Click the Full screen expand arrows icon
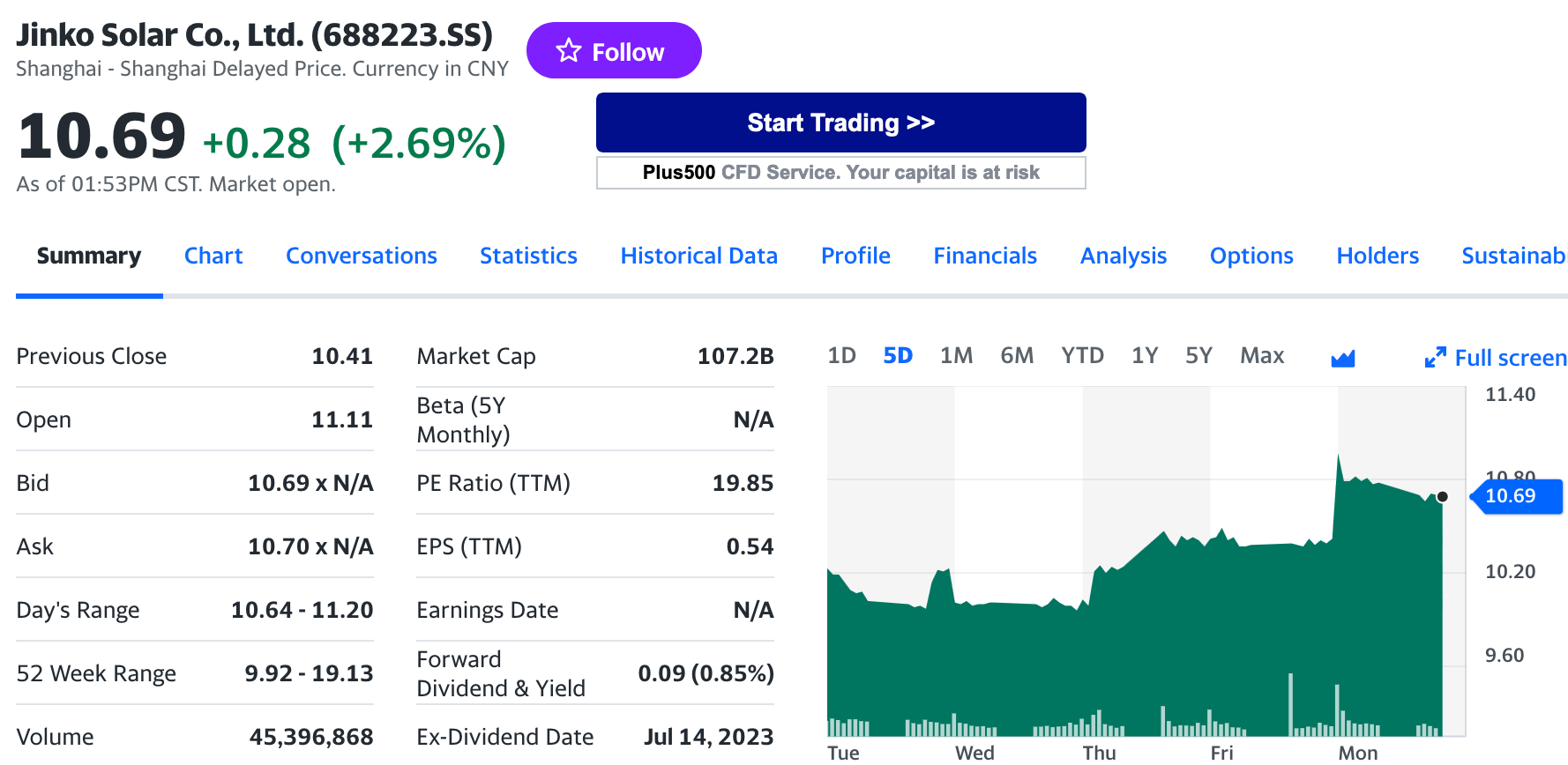The width and height of the screenshot is (1568, 765). (1435, 357)
